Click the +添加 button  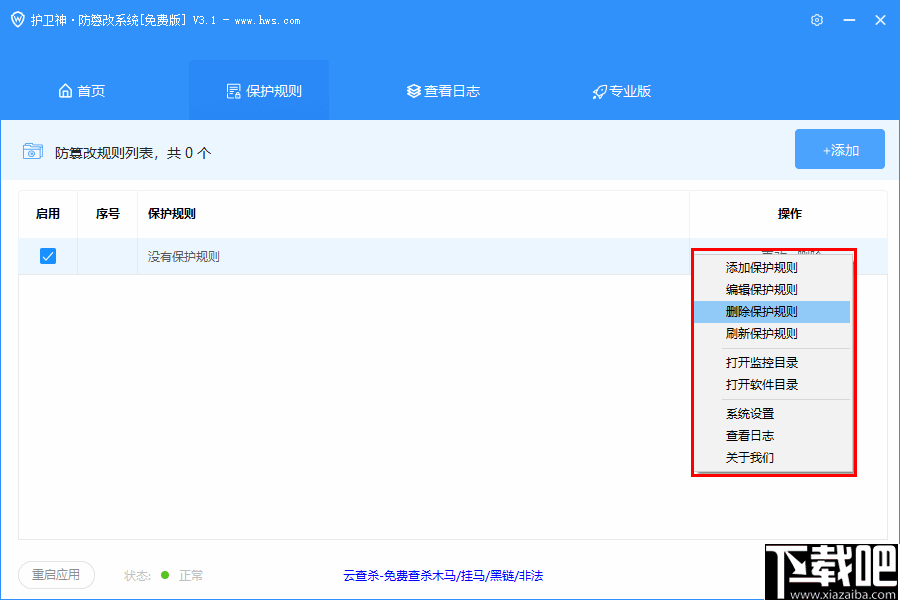pos(840,148)
